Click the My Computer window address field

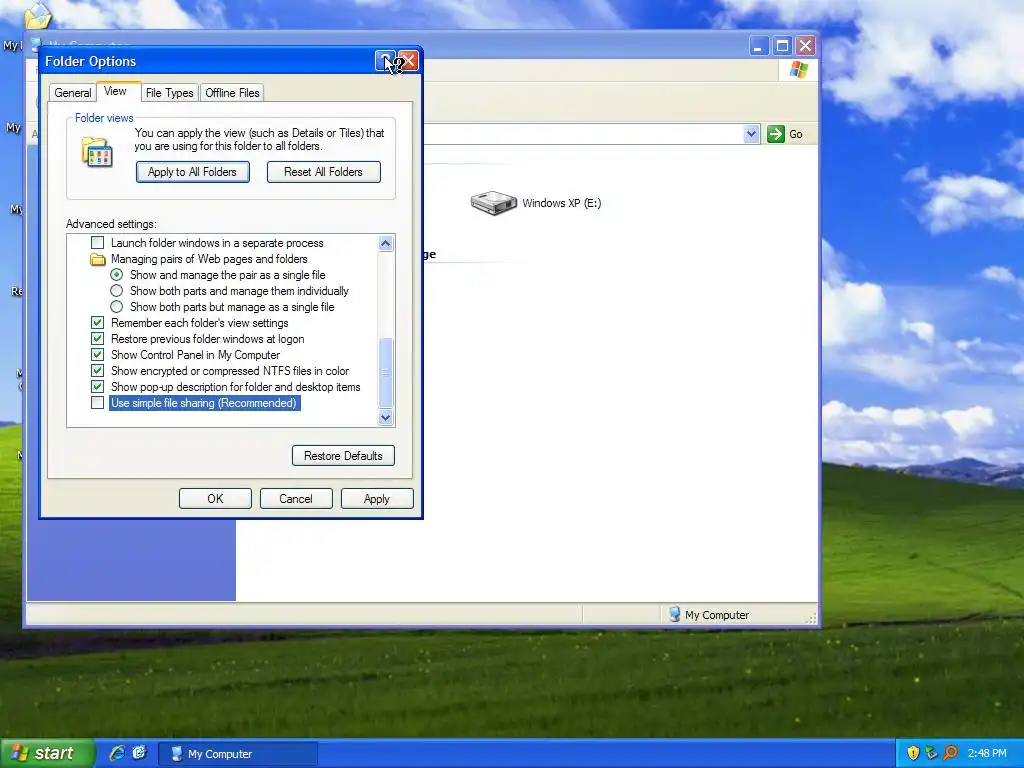[581, 134]
